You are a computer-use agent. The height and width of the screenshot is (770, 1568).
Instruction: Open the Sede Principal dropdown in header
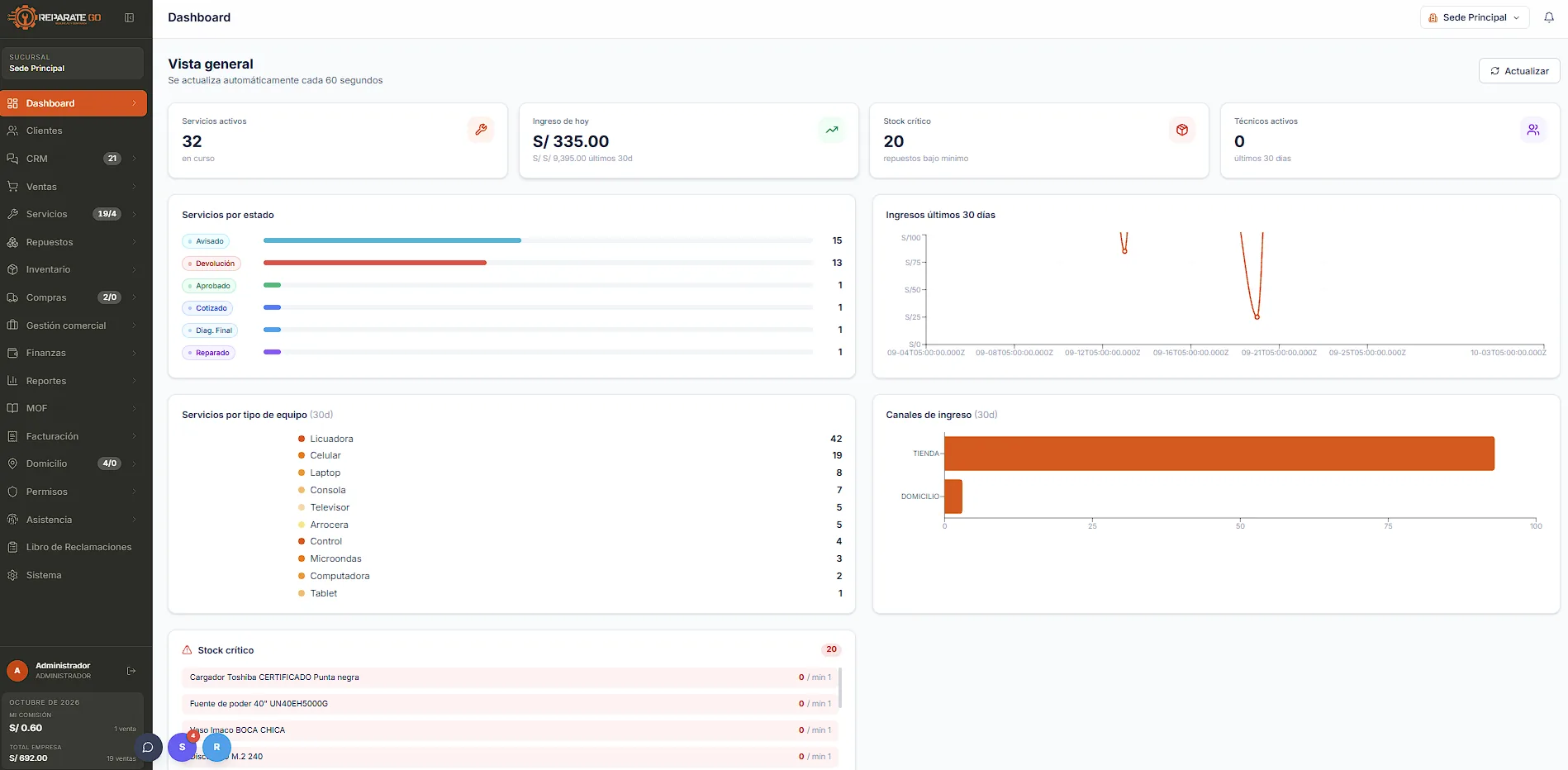(1475, 17)
